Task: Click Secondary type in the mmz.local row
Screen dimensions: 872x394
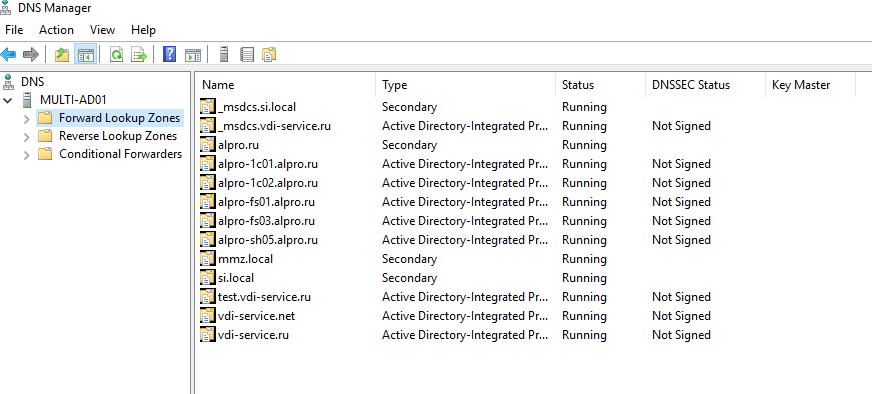Action: (409, 259)
